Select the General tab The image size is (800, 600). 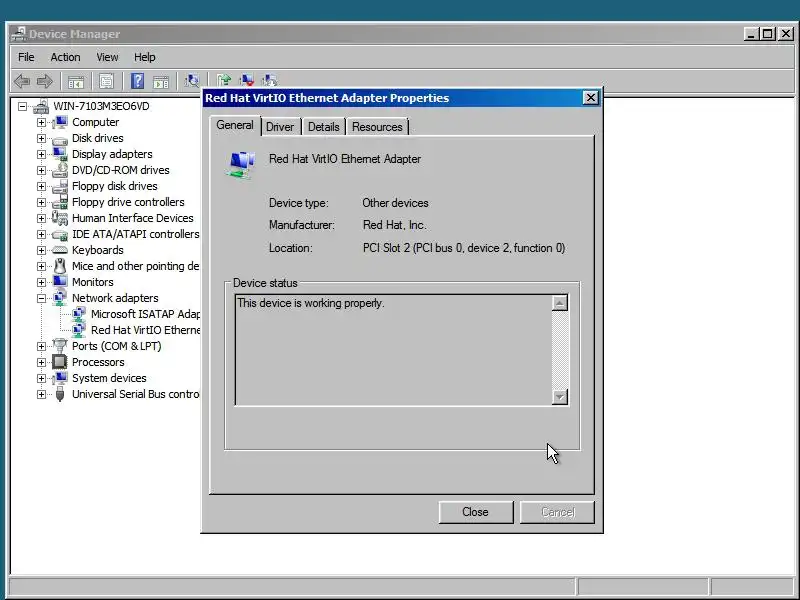point(235,126)
